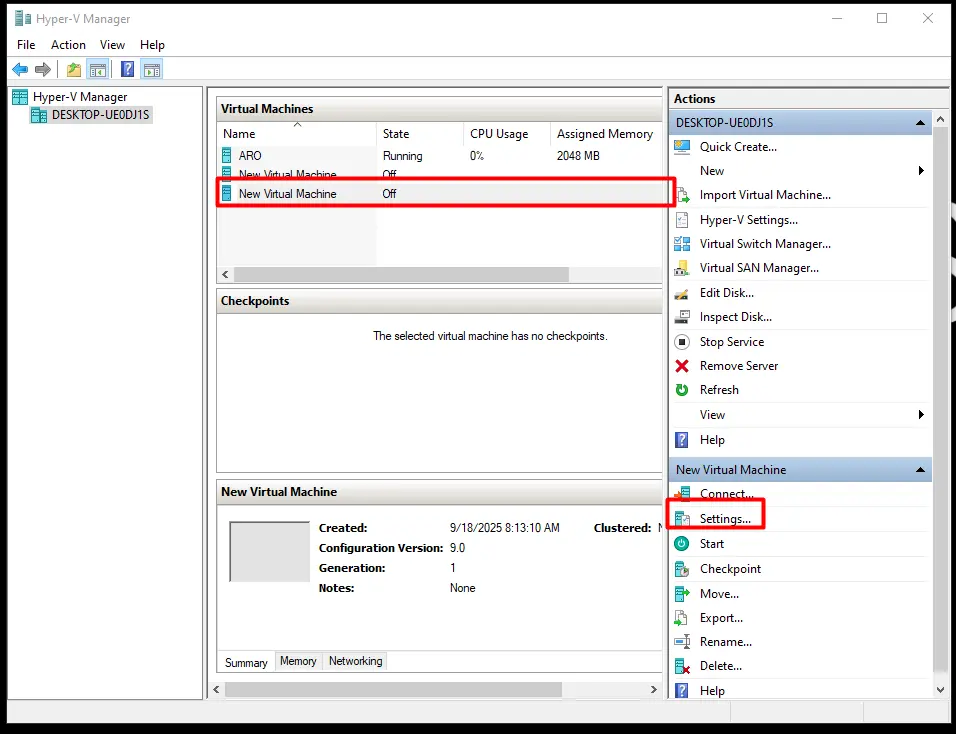The image size is (956, 734).
Task: Switch to the Memory tab
Action: tap(298, 661)
